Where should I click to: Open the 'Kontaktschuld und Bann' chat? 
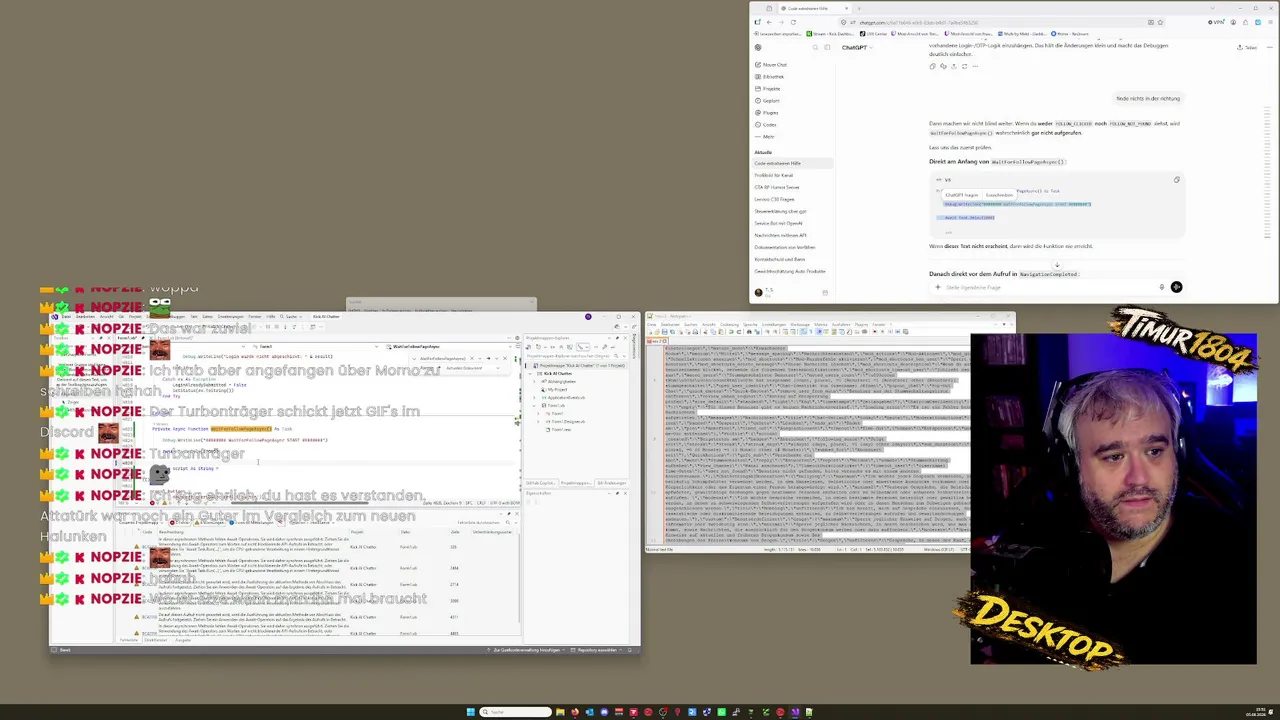click(780, 259)
